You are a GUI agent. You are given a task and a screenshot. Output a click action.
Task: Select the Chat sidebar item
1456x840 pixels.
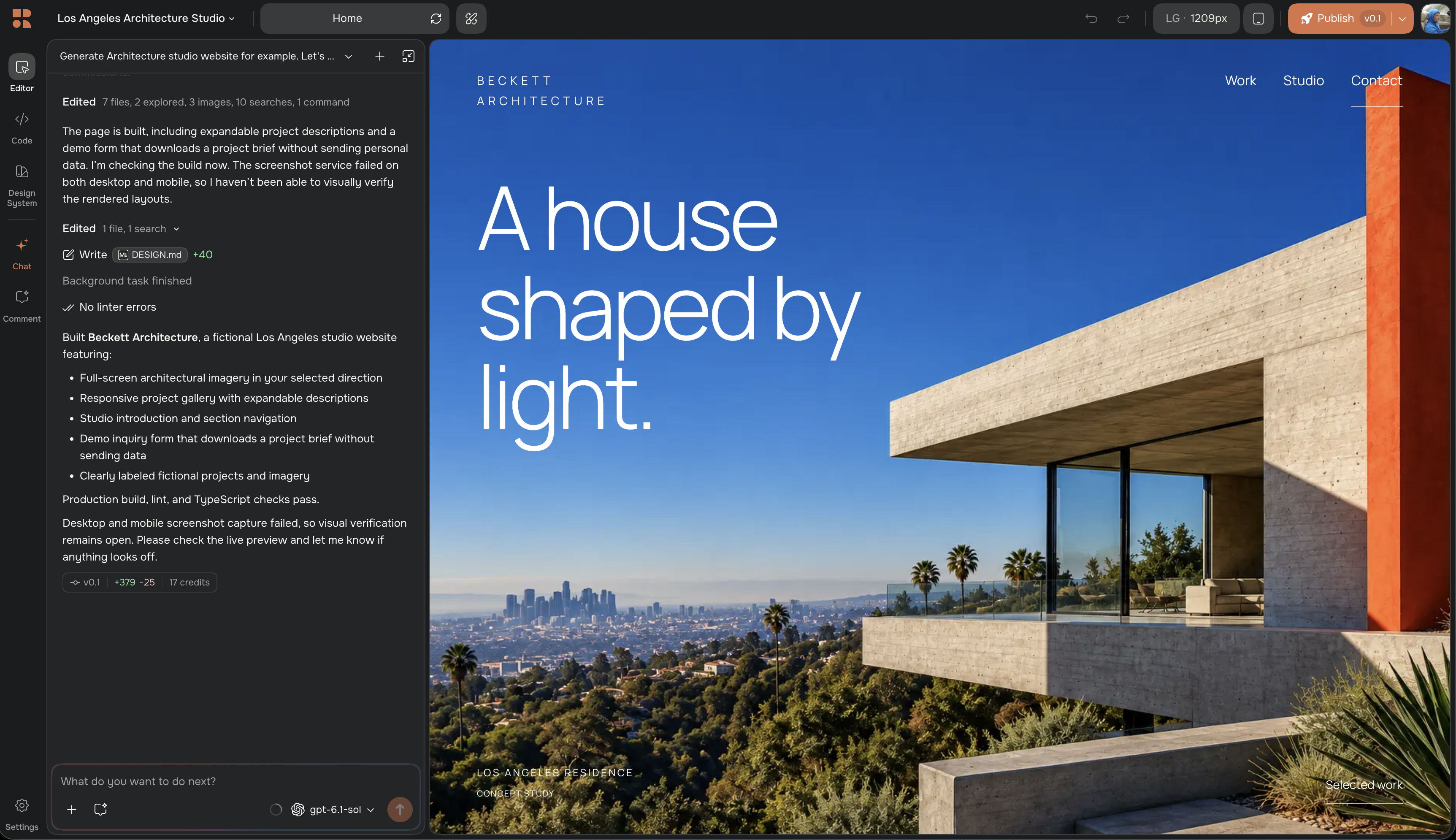[22, 254]
